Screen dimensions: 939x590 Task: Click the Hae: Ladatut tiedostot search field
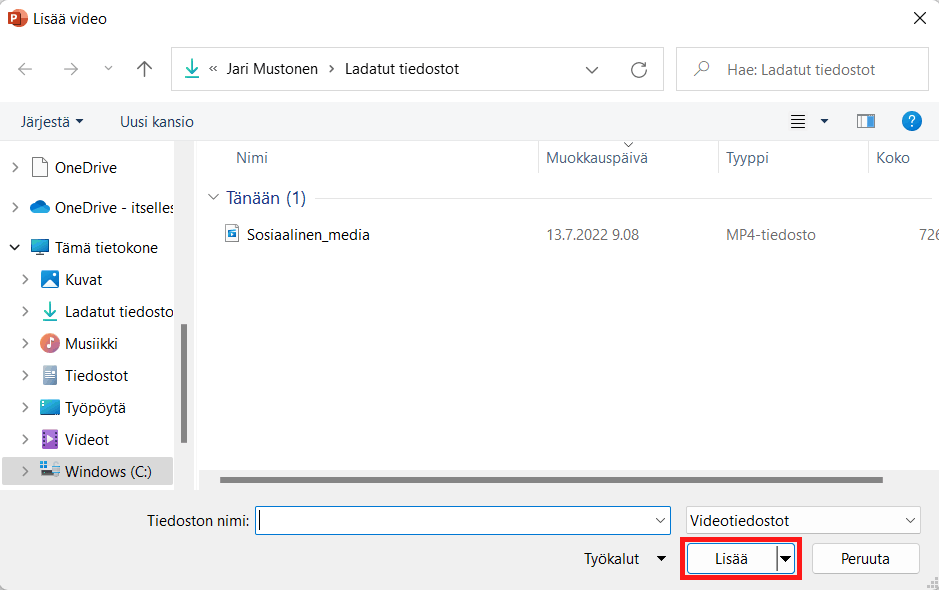802,69
